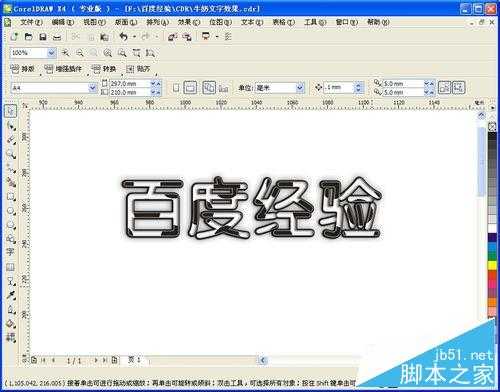Choose the Zoom tool in toolbox
The image size is (500, 392).
point(11,154)
